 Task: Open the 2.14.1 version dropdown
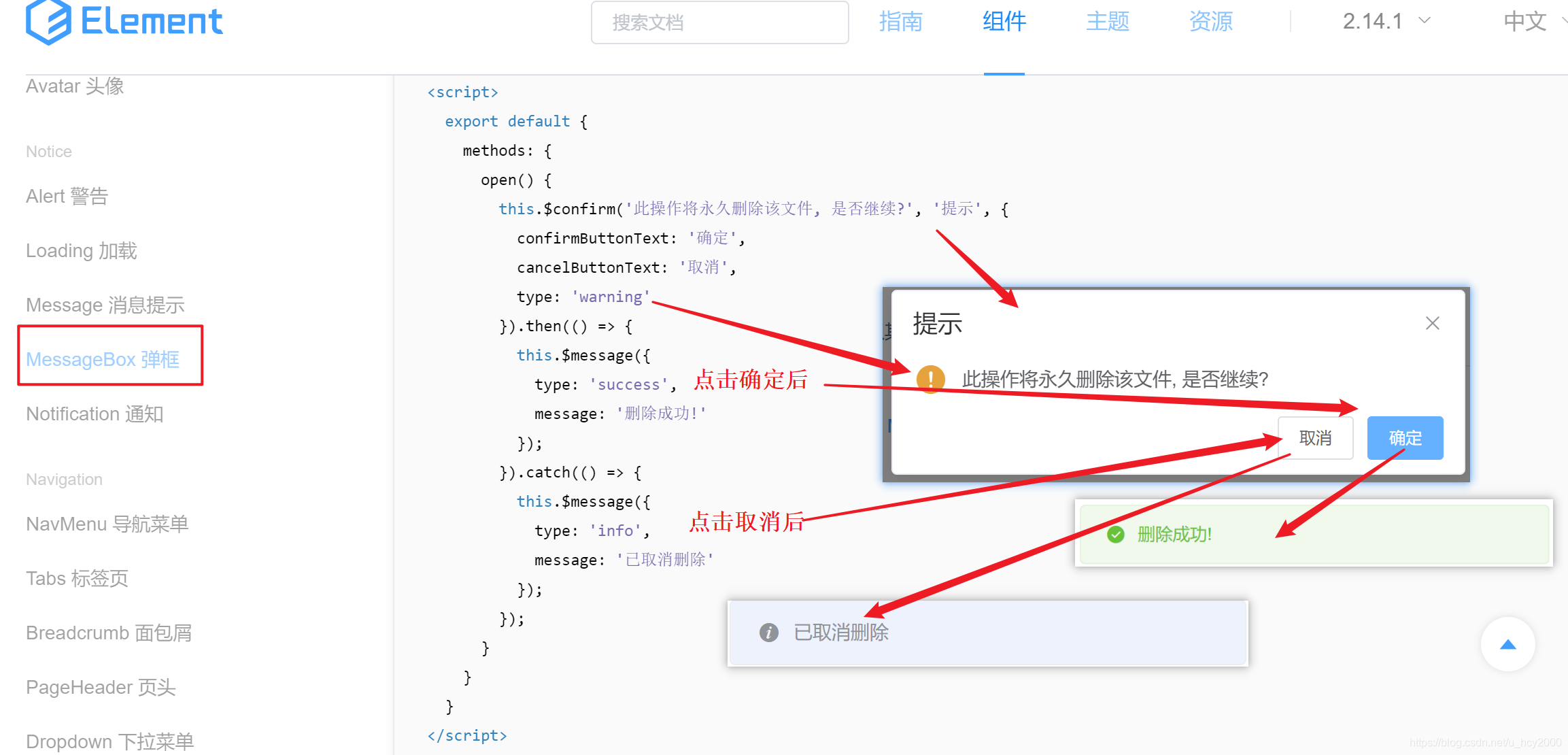(x=1386, y=22)
